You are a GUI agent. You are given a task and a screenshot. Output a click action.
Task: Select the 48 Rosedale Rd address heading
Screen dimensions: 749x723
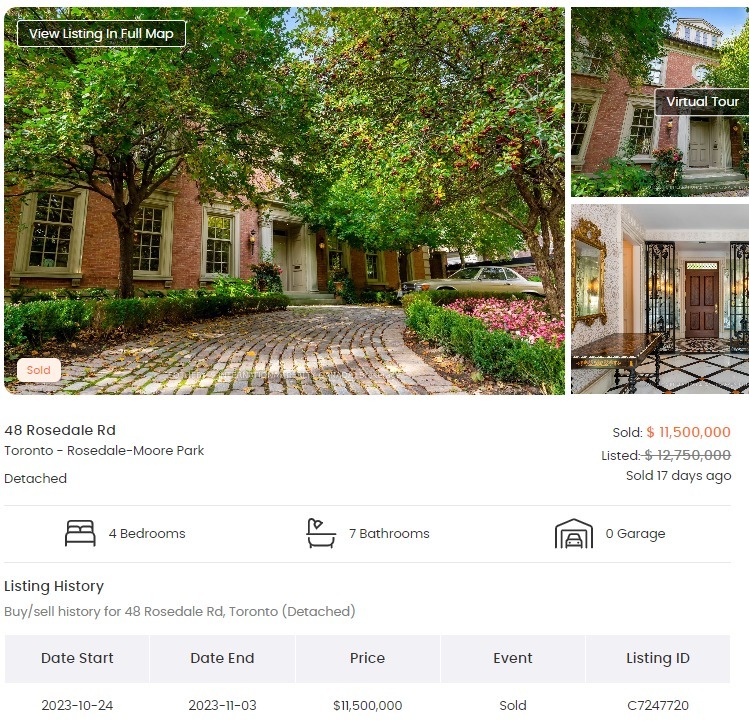(60, 430)
